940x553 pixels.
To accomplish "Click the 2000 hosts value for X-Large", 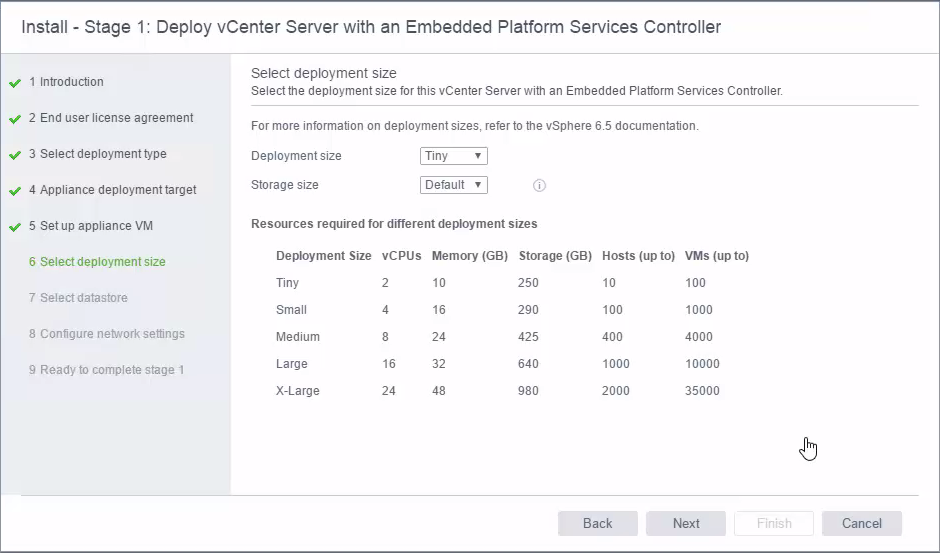I will click(x=616, y=390).
